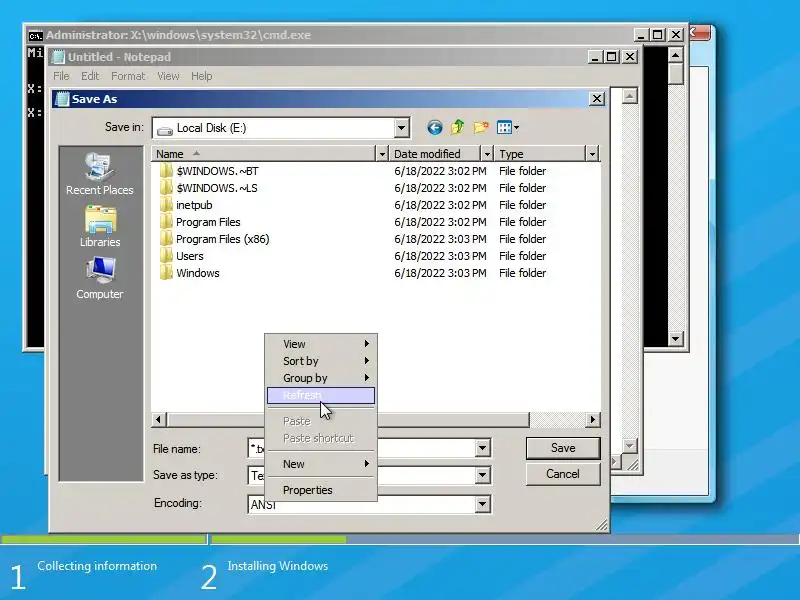The width and height of the screenshot is (800, 600).
Task: Expand the Sort by submenu
Action: pos(321,361)
